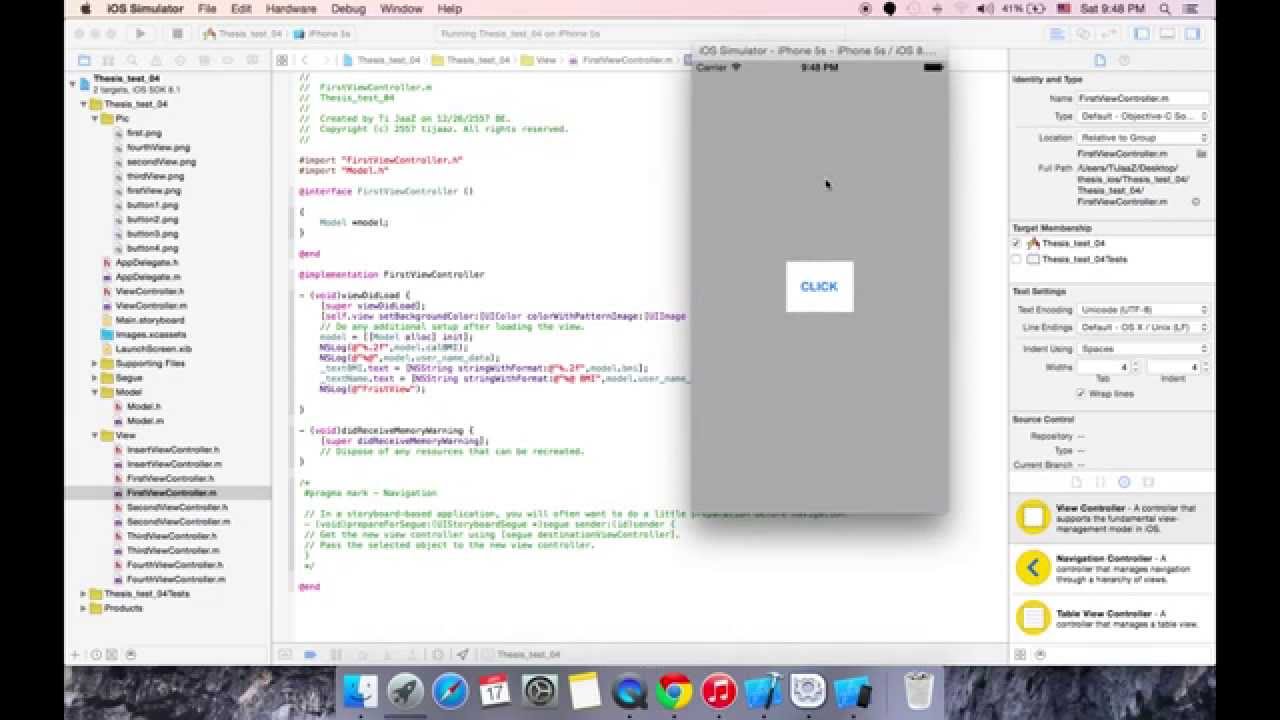Toggle the Debug area visibility button
The image size is (1280, 720).
[x=1167, y=33]
